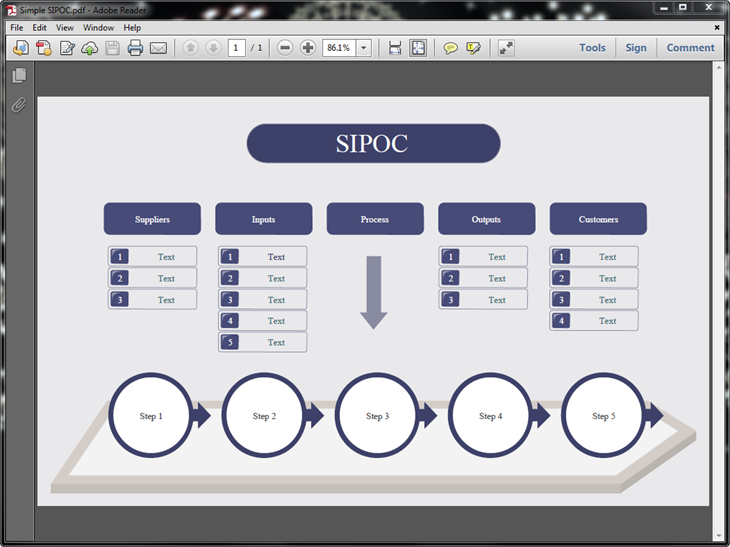
Task: Click the Step 2 circle
Action: pyautogui.click(x=264, y=415)
